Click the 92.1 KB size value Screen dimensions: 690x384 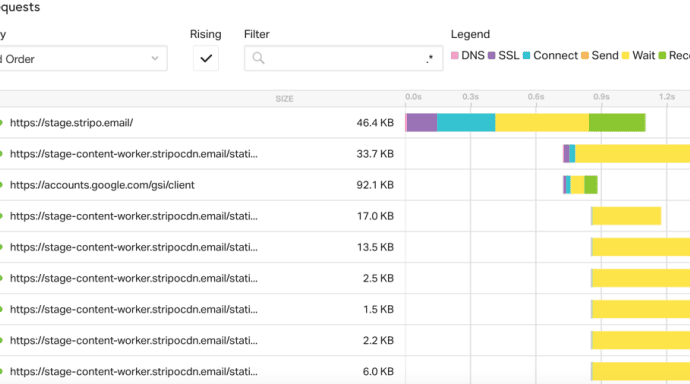pyautogui.click(x=375, y=185)
